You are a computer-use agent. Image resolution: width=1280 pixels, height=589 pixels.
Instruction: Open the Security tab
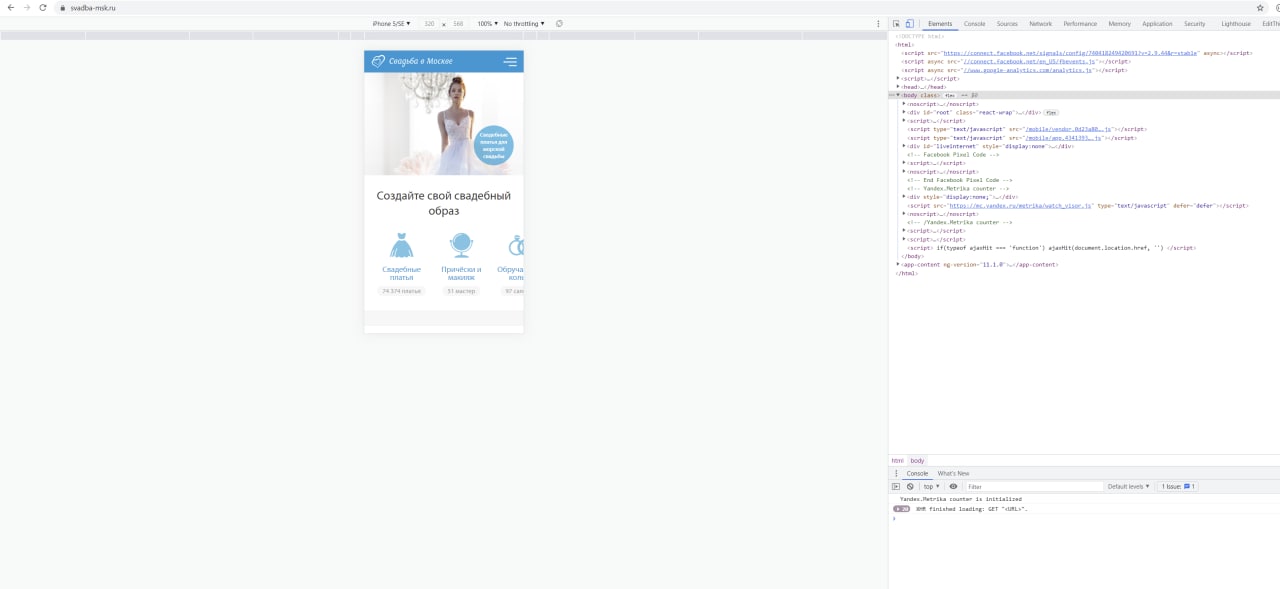(1194, 23)
